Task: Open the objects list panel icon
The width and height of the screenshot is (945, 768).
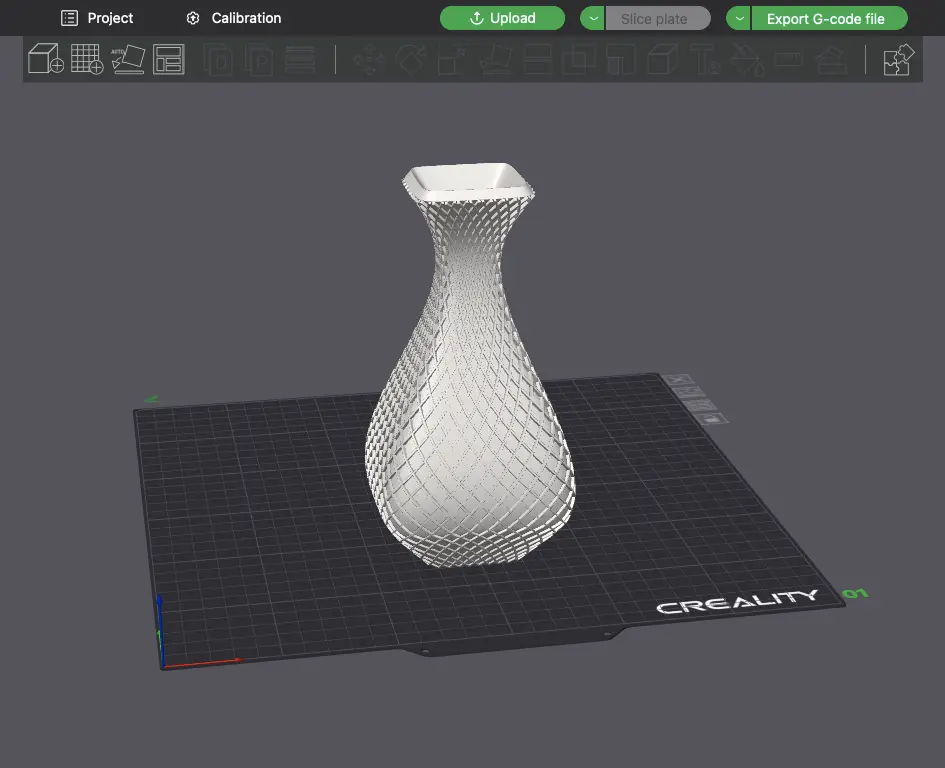Action: (169, 60)
